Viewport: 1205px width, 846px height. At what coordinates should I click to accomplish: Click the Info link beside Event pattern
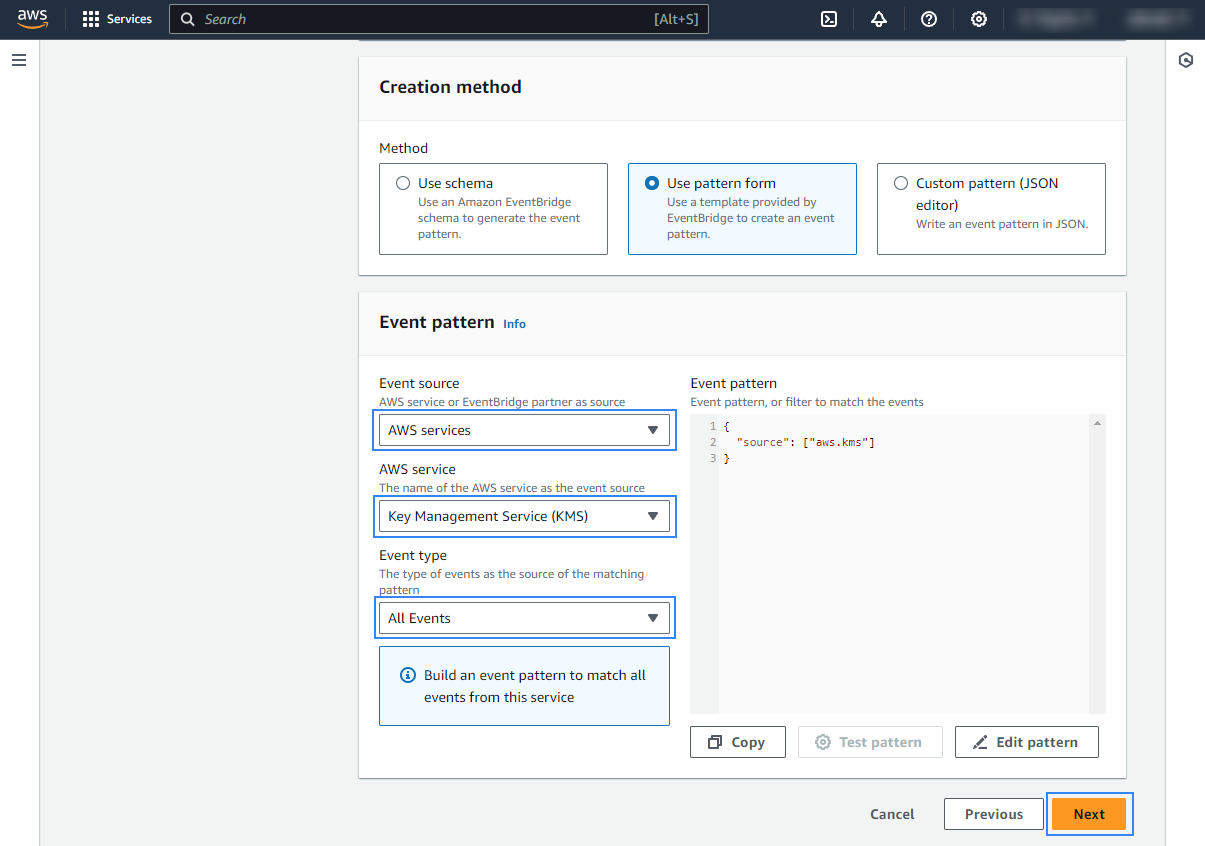[514, 324]
